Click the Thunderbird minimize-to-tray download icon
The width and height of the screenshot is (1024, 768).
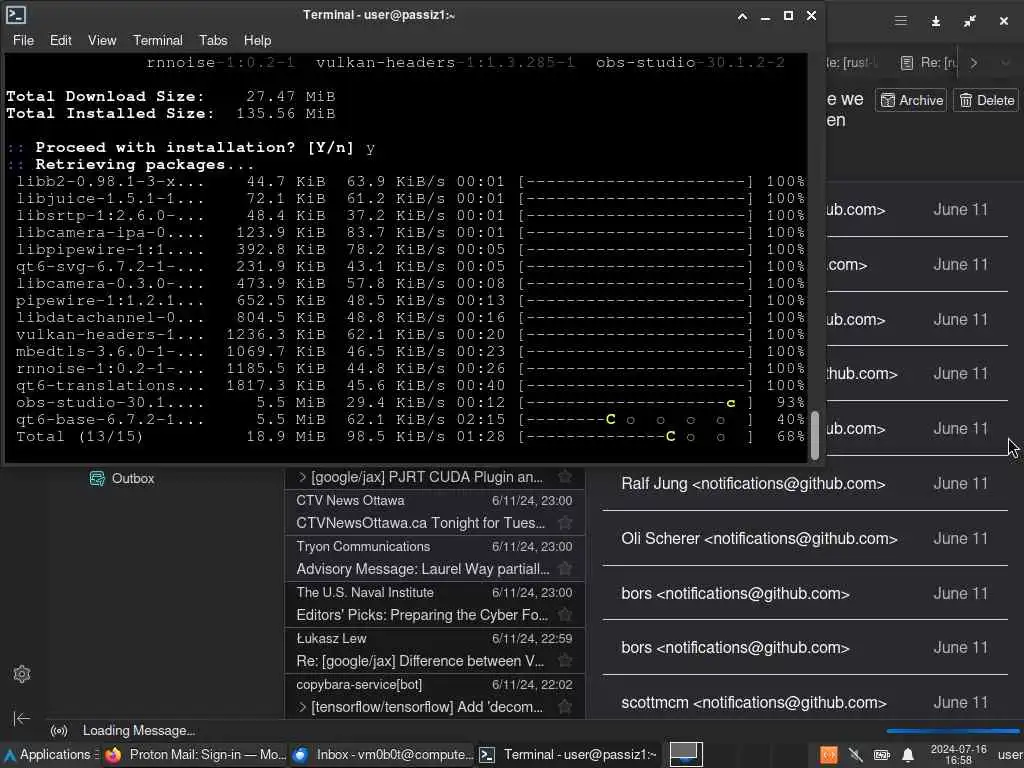pyautogui.click(x=935, y=22)
